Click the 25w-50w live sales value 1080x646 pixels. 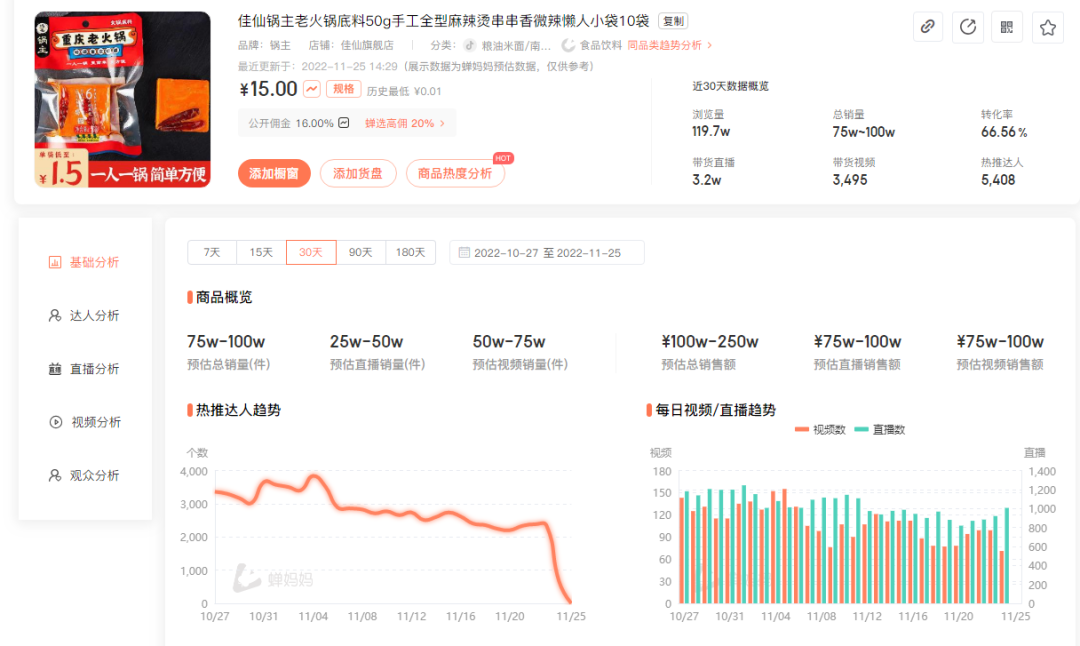click(366, 342)
